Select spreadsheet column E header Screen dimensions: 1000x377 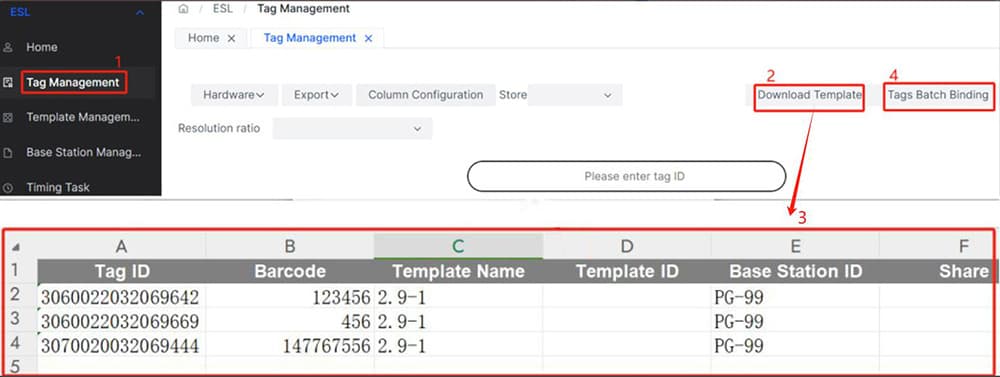795,246
